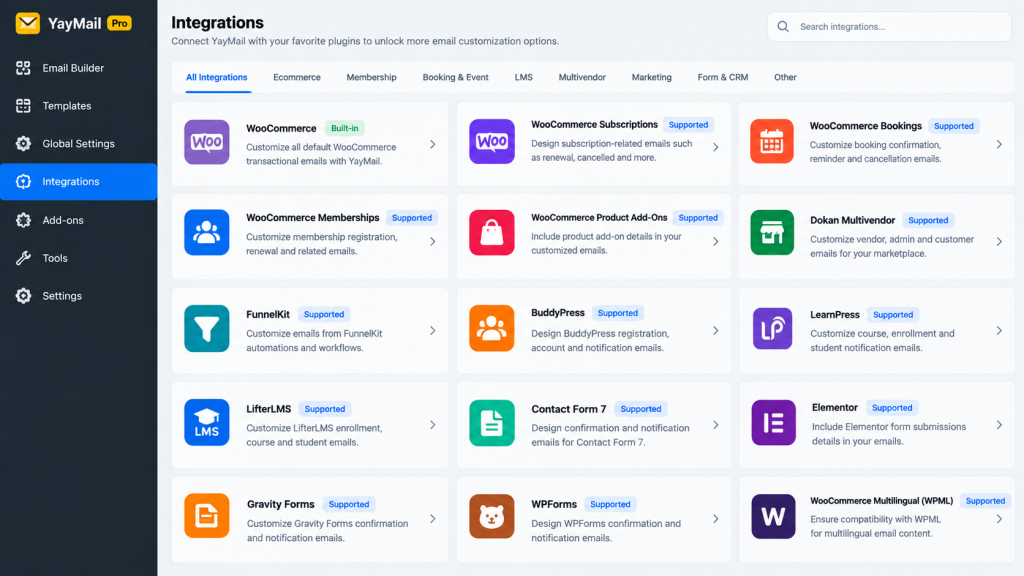The image size is (1024, 576).
Task: Click the Supported badge on Elementor
Action: [892, 408]
